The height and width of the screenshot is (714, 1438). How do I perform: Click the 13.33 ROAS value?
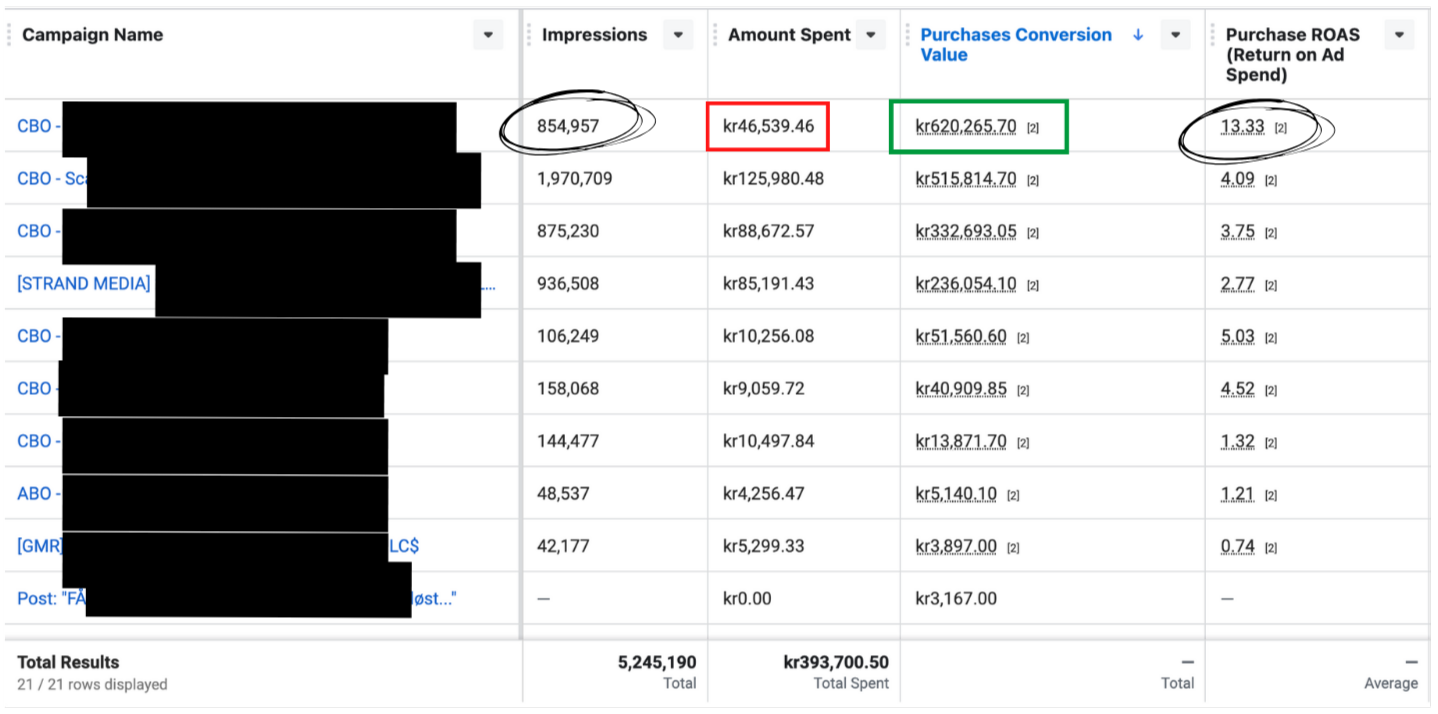pyautogui.click(x=1242, y=127)
